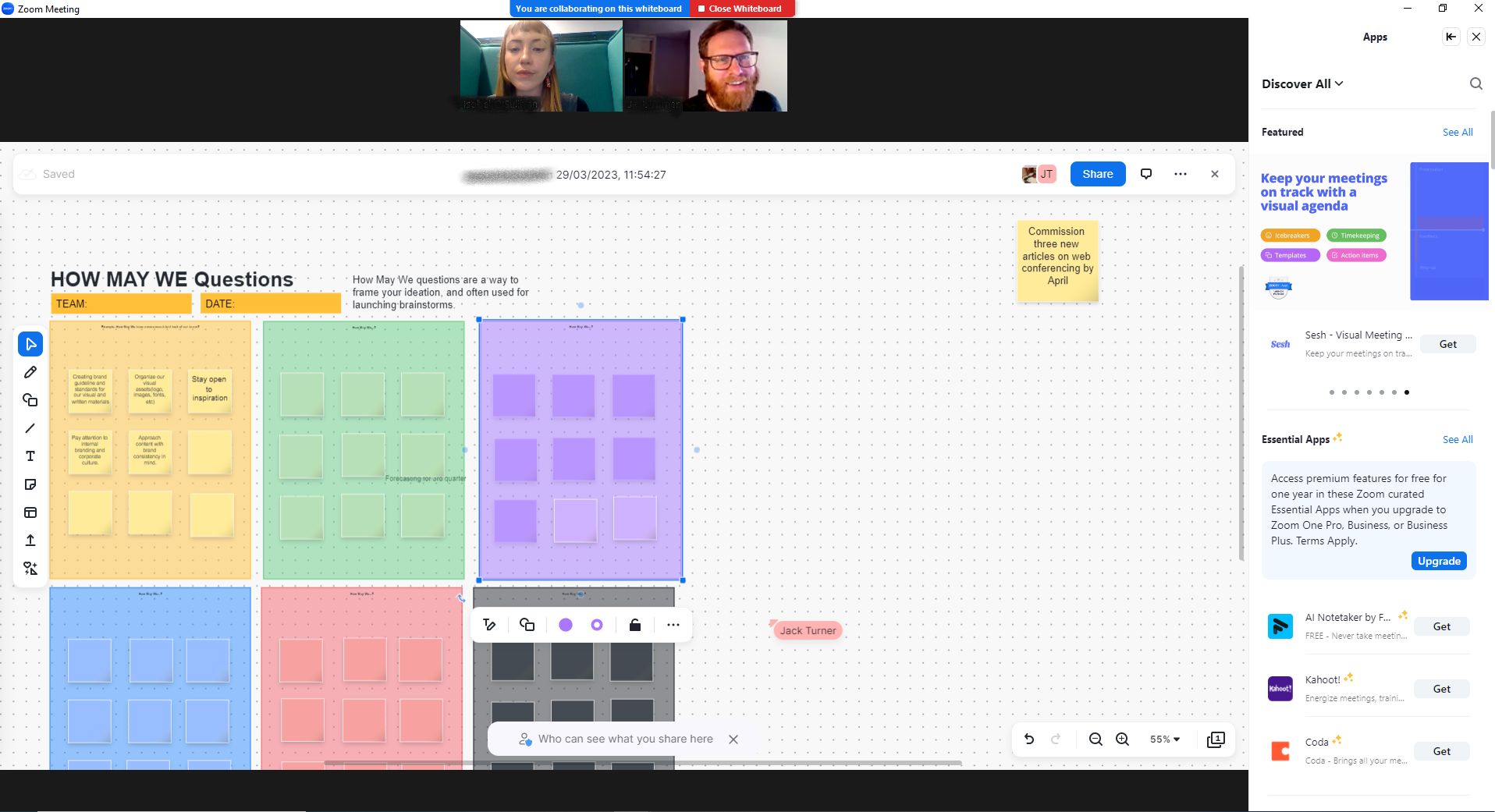
Task: Select the 'Commission three new articles' sticky note
Action: (1057, 261)
